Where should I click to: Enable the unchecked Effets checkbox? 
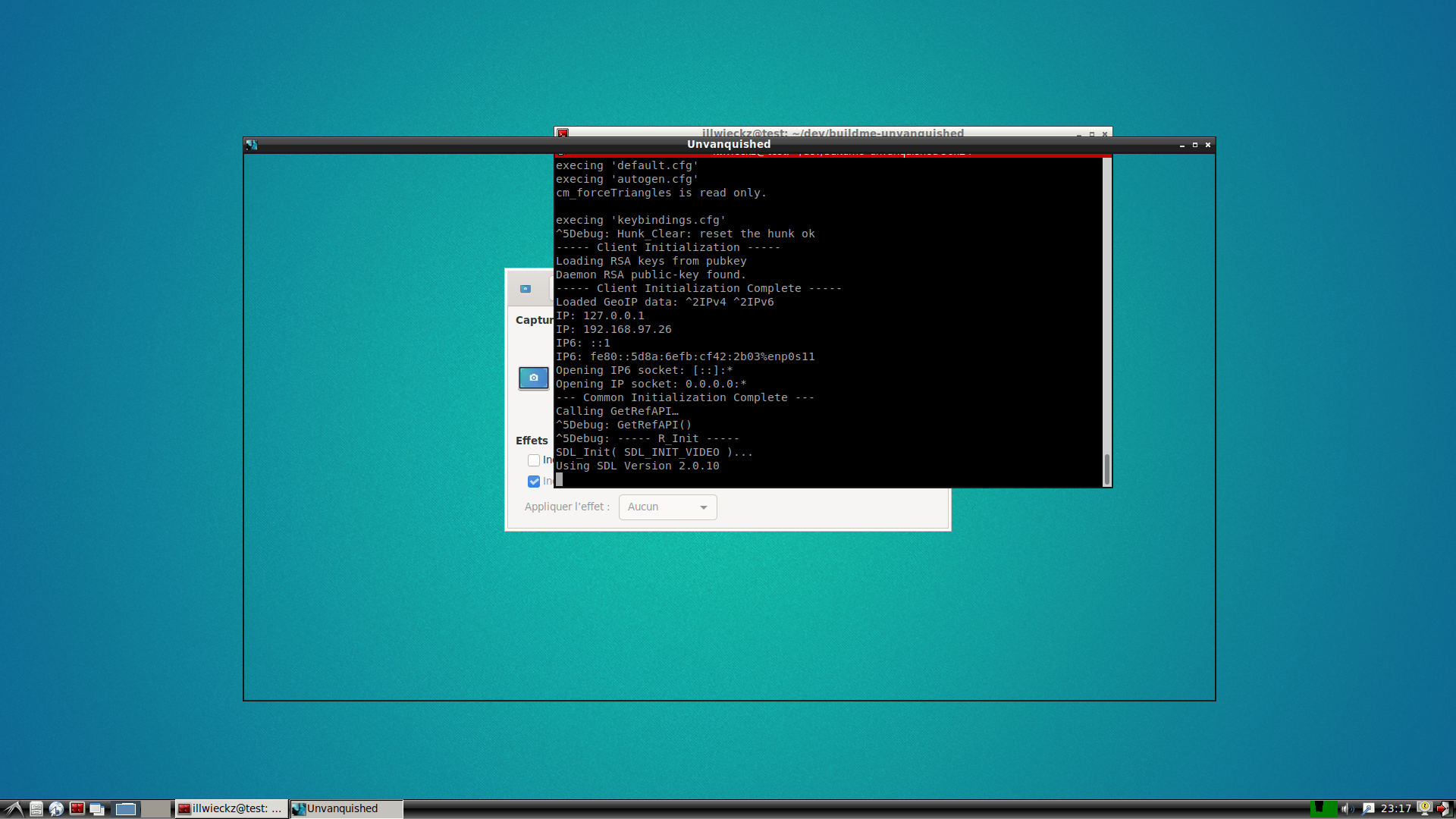pyautogui.click(x=534, y=460)
